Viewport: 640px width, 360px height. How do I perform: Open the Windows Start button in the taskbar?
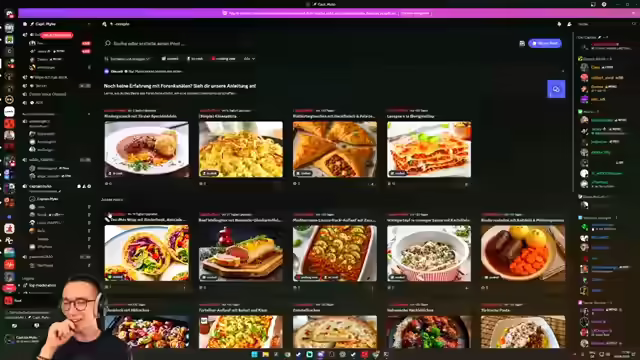tap(254, 354)
